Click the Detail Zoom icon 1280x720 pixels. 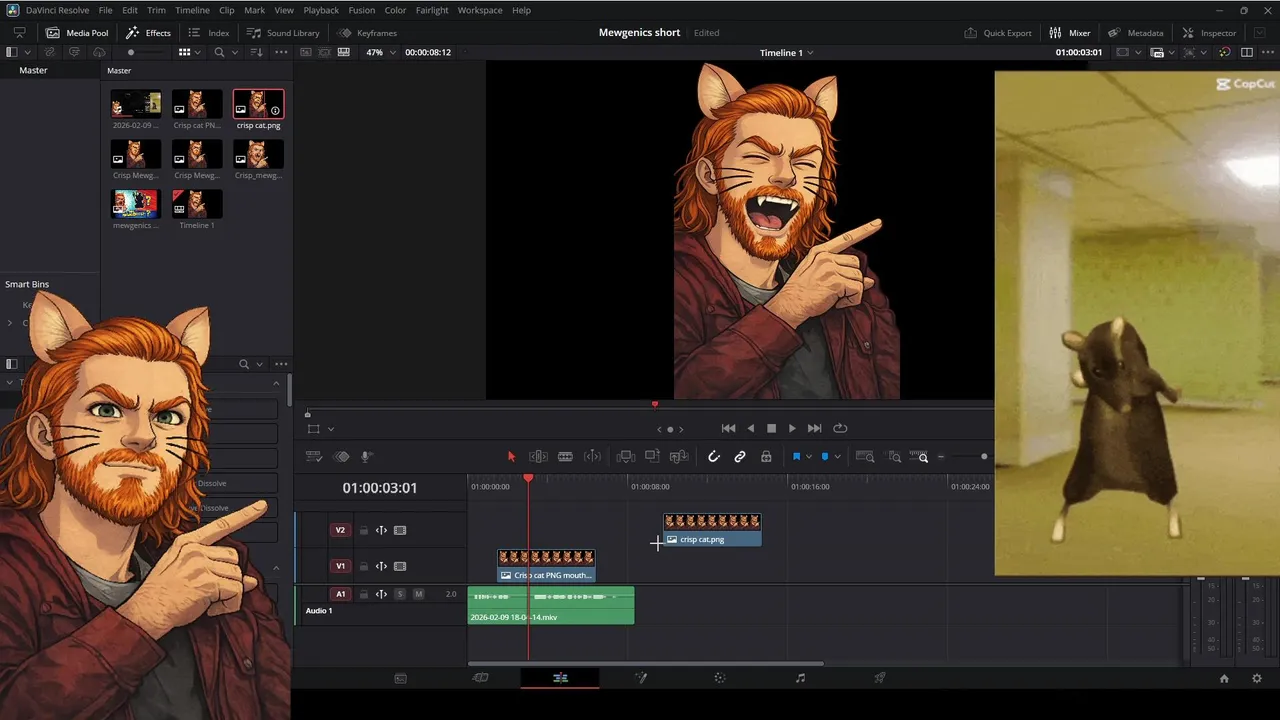coord(895,456)
